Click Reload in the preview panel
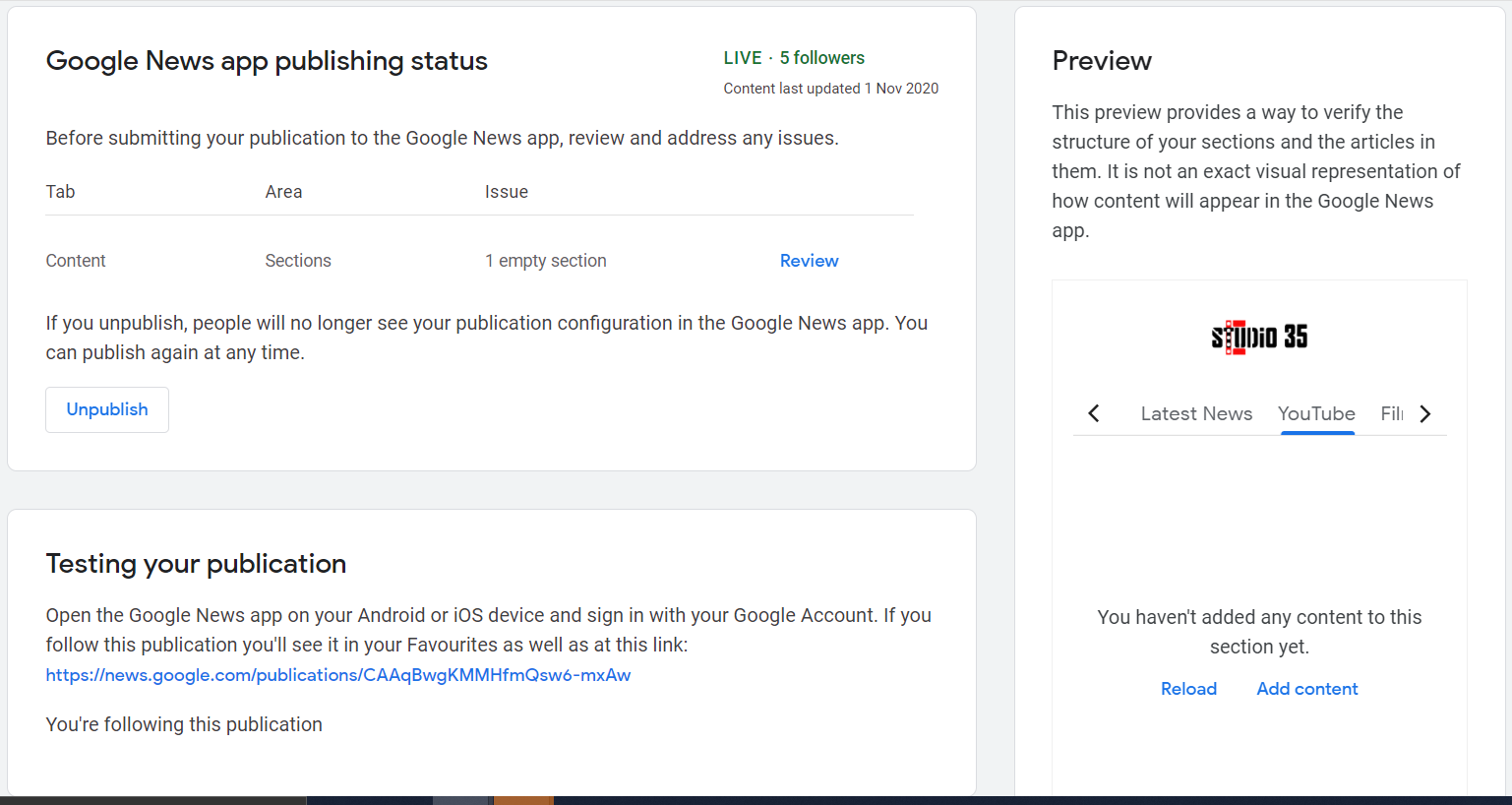1512x805 pixels. click(1188, 689)
